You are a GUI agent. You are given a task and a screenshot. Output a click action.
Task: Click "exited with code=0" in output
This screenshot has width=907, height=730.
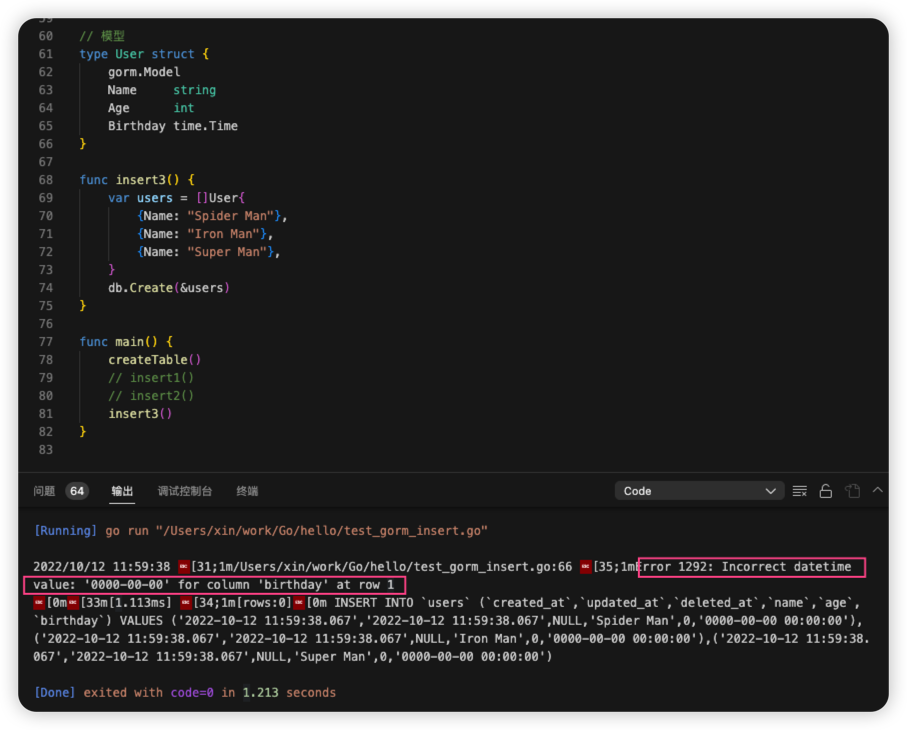coord(149,693)
